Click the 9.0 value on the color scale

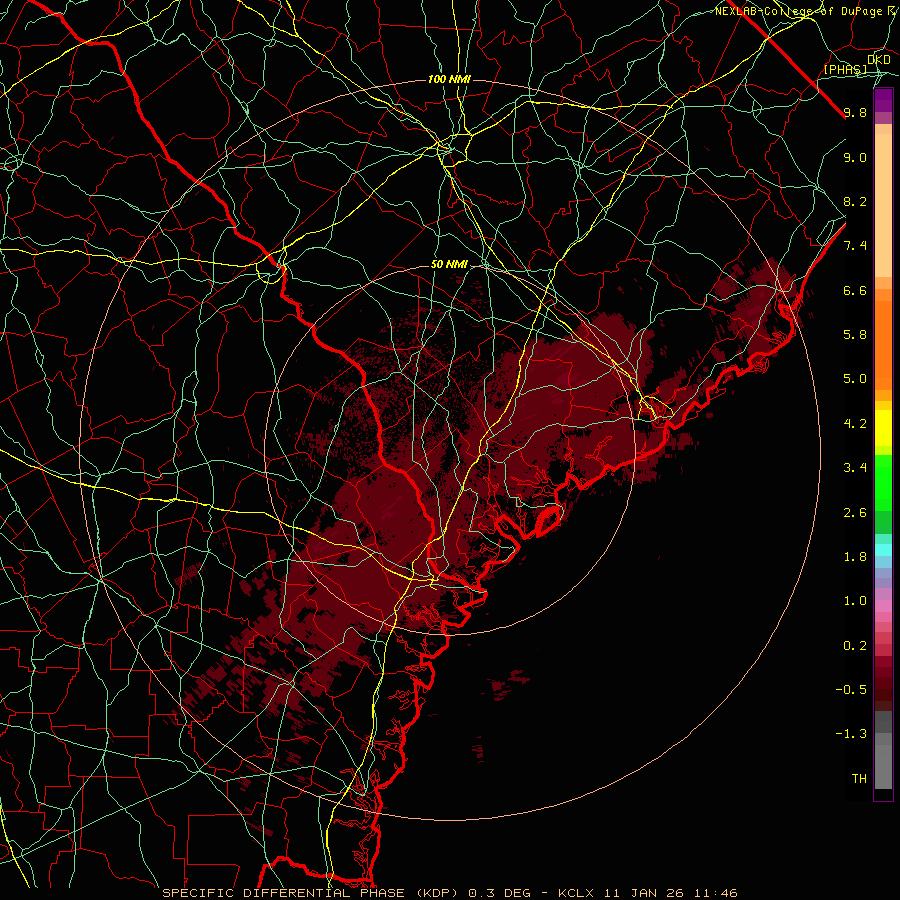tap(855, 158)
